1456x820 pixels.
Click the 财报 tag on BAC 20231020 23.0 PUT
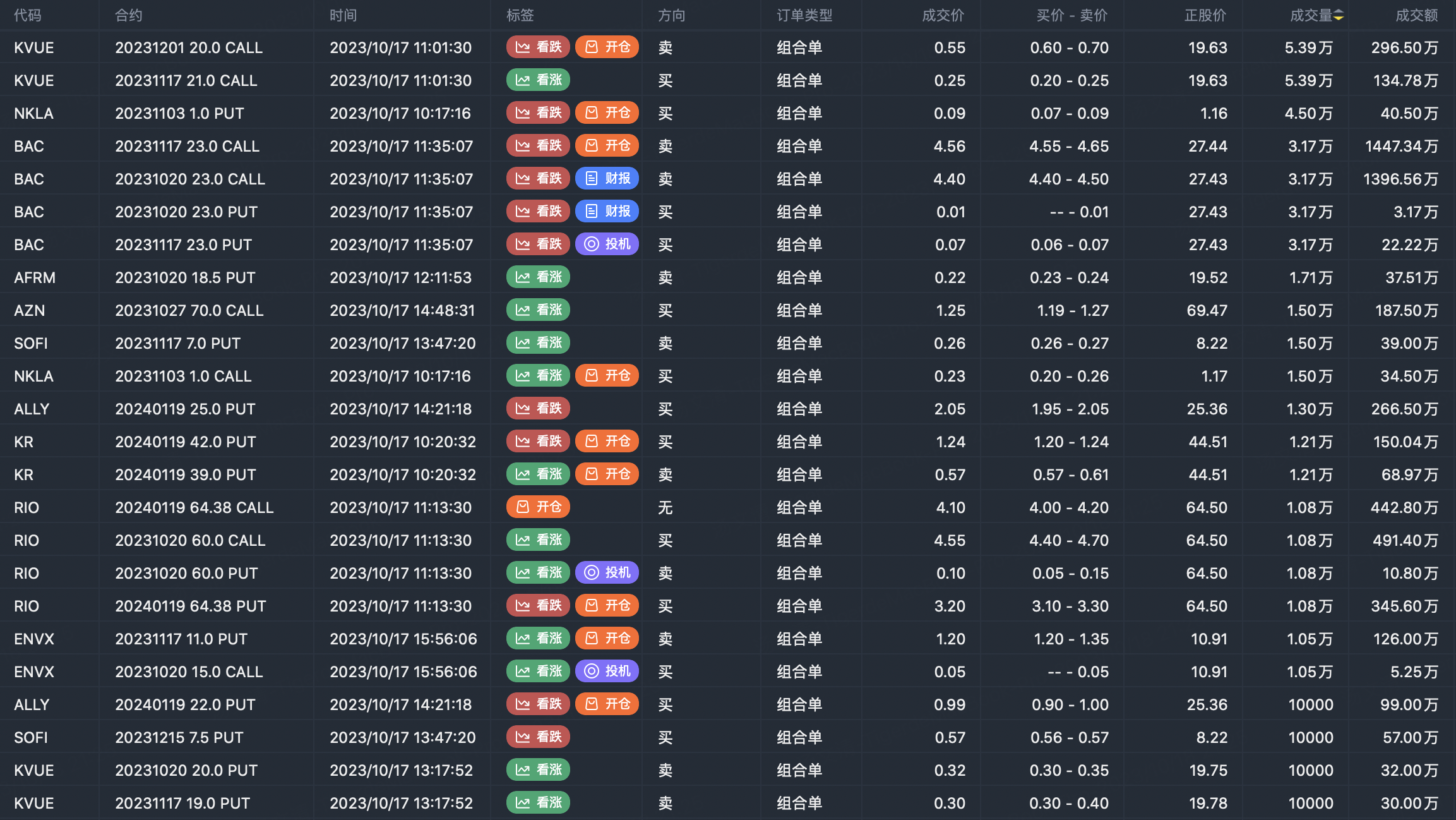pos(607,212)
